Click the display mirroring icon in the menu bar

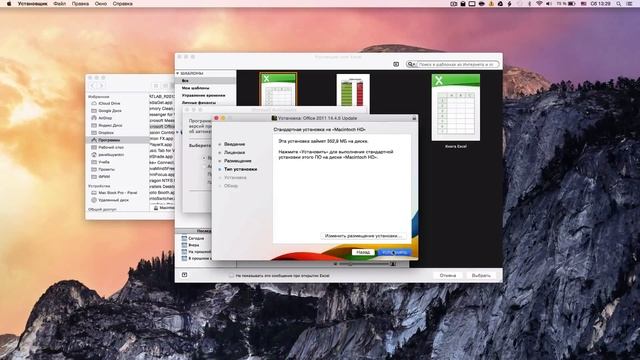(472, 4)
